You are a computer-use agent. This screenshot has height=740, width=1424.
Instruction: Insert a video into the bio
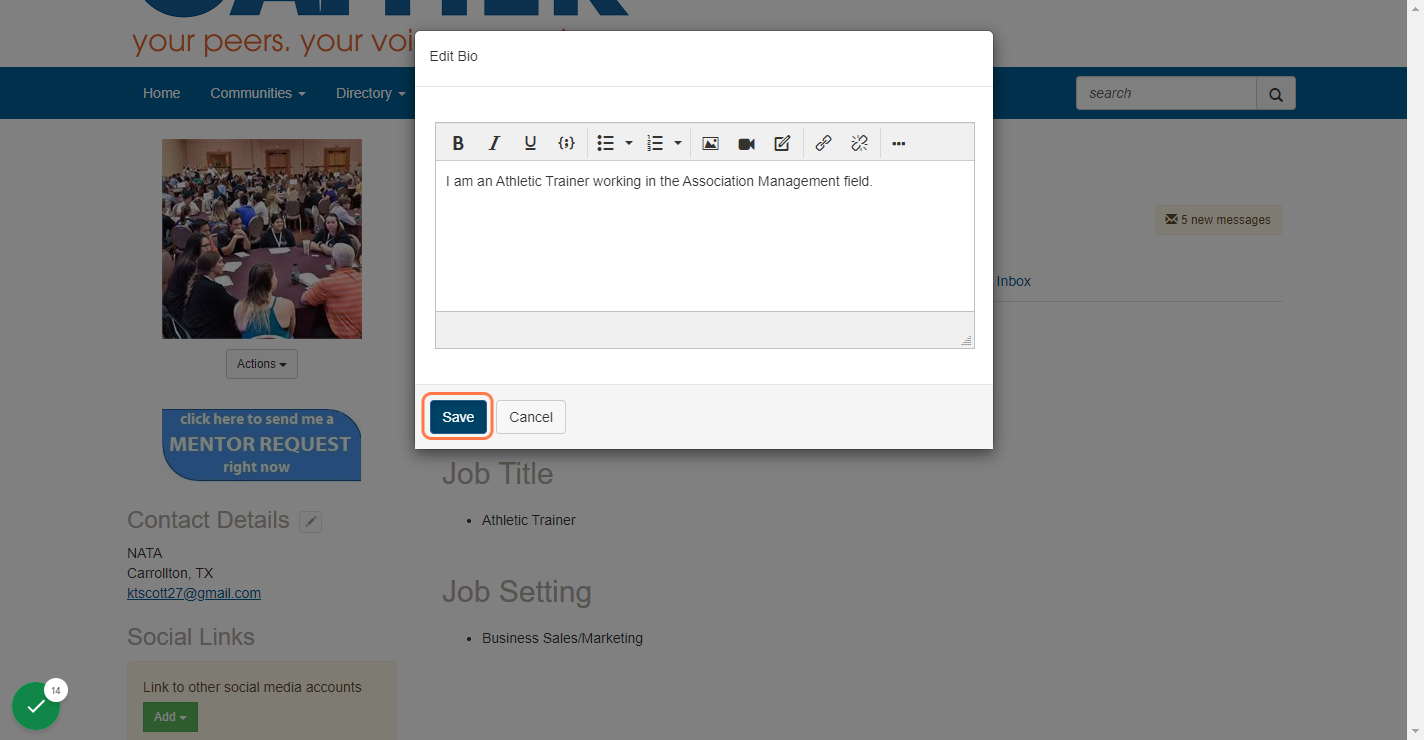pos(746,143)
